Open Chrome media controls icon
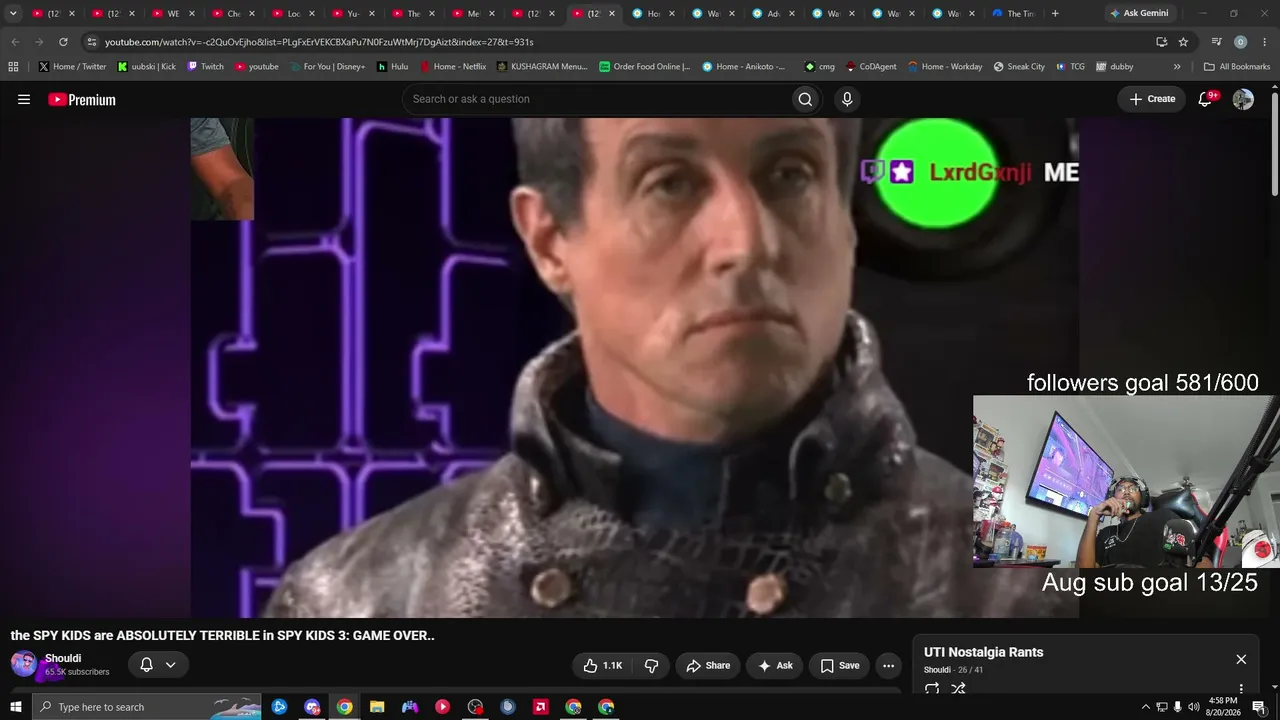Viewport: 1280px width, 720px height. (x=1216, y=42)
